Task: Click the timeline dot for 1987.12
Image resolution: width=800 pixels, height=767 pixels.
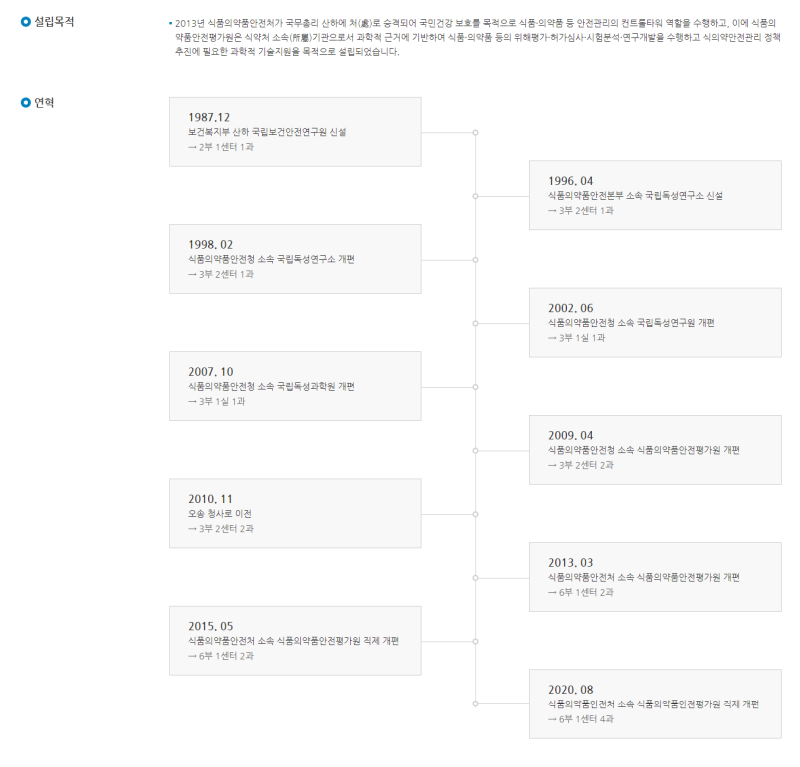Action: pyautogui.click(x=475, y=132)
